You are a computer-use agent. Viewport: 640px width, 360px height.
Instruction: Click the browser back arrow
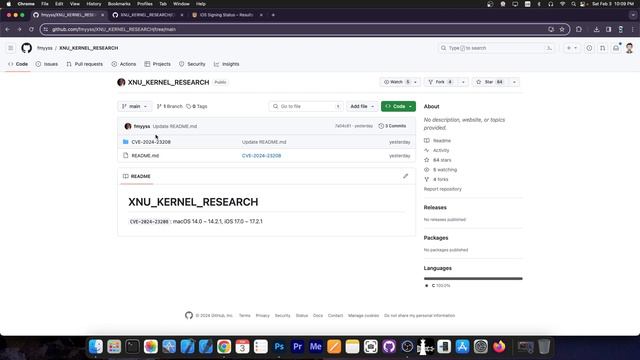coord(8,29)
